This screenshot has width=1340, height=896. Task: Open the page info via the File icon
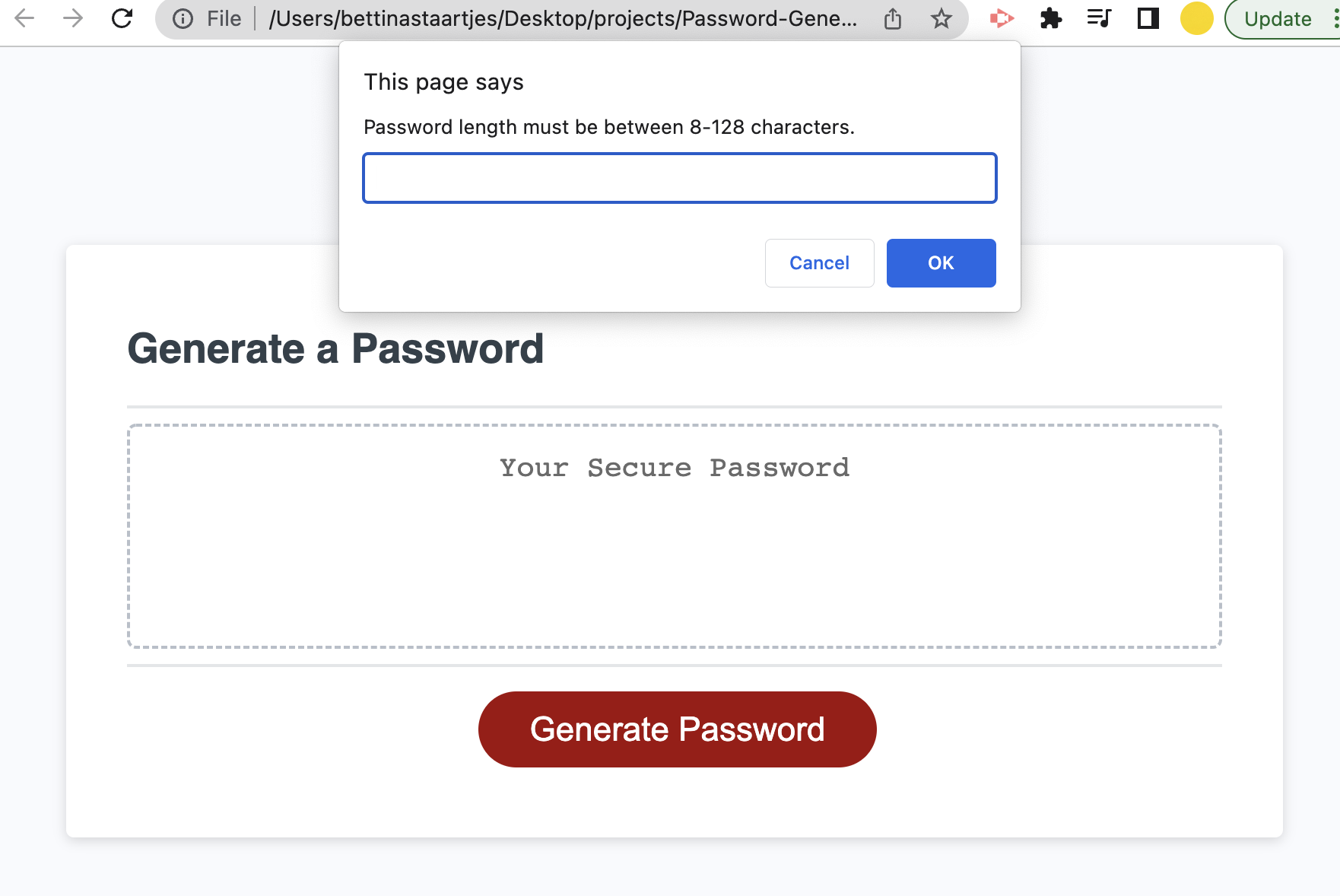(183, 19)
